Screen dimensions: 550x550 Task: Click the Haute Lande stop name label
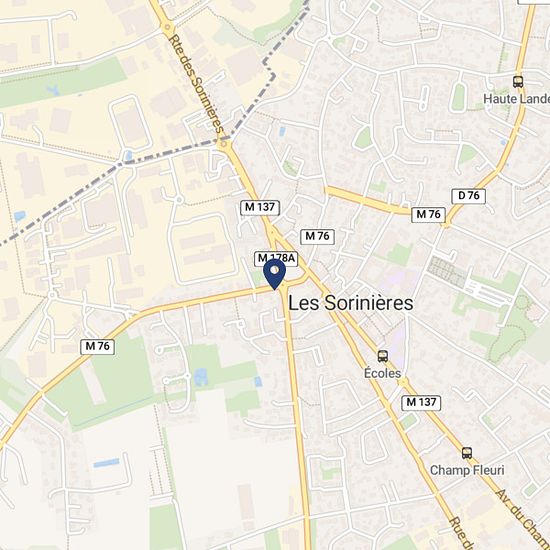516,99
